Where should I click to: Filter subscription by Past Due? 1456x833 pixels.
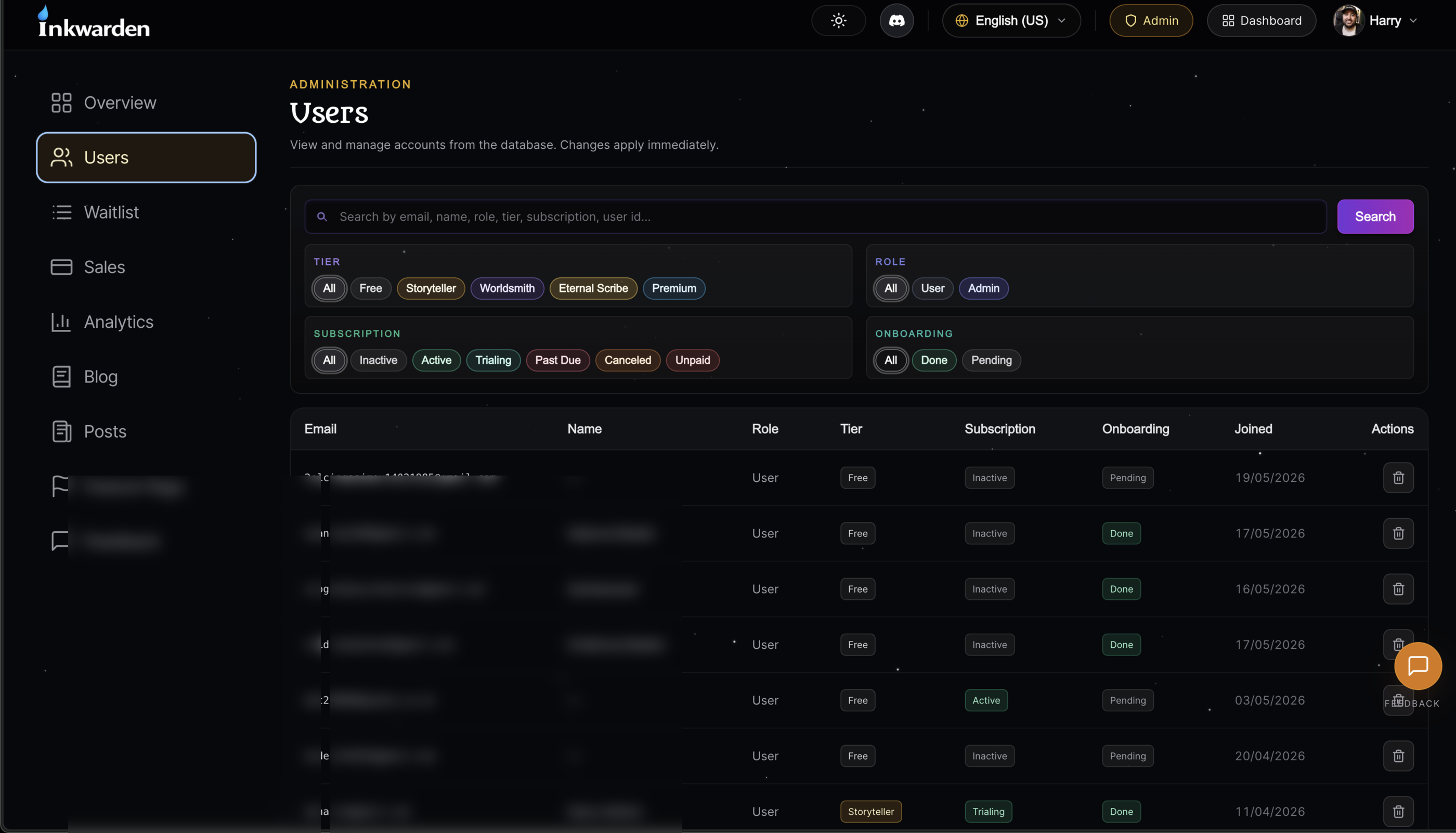(557, 361)
